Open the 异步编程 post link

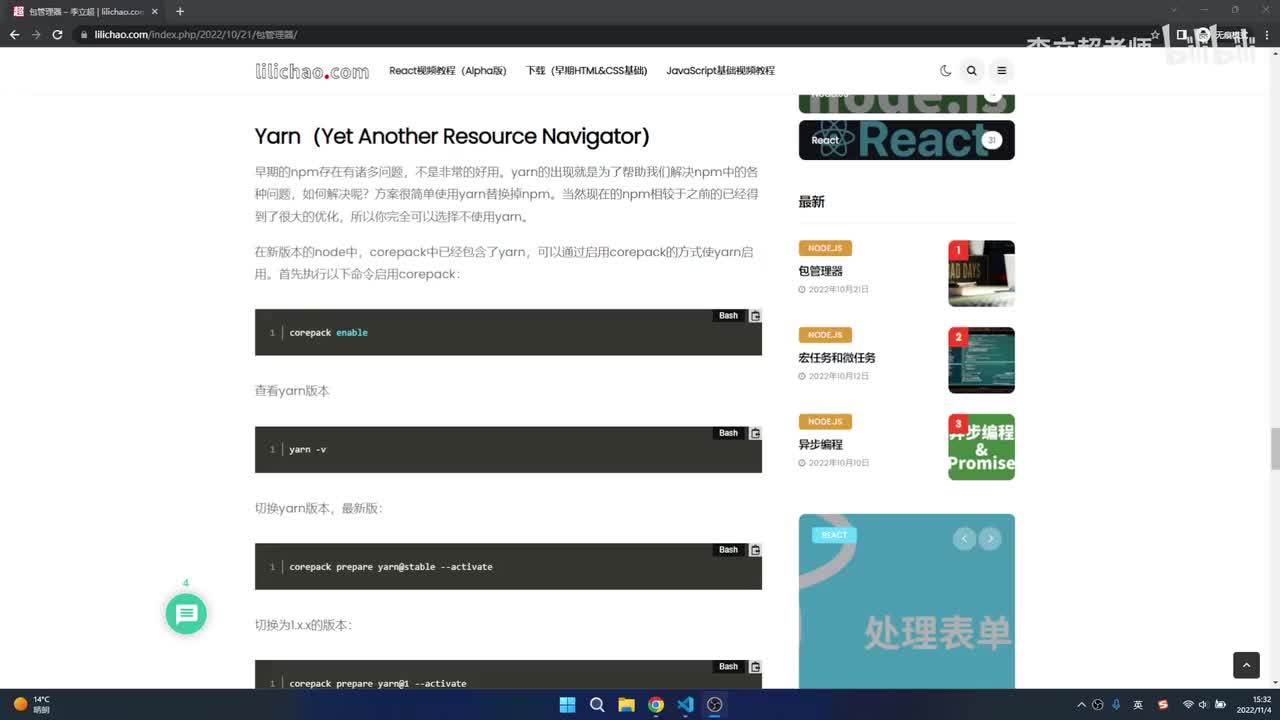[821, 444]
